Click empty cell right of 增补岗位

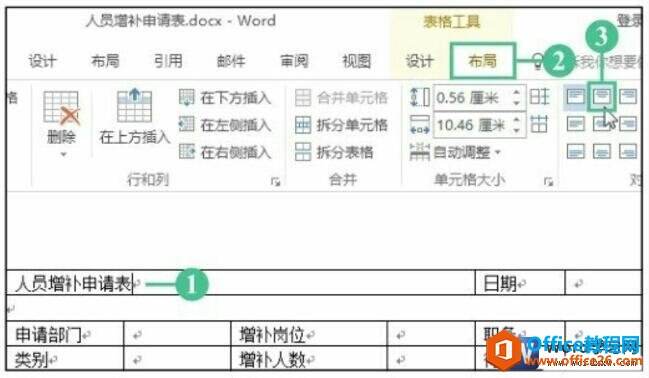(431, 334)
